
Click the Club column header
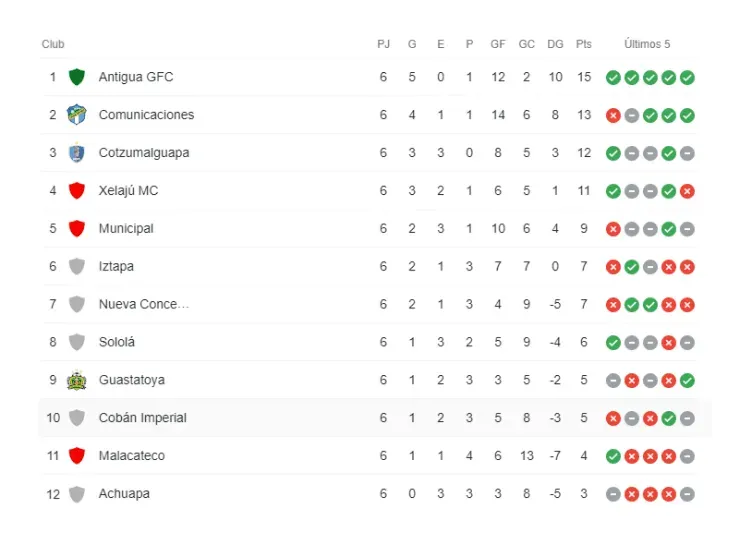(53, 44)
